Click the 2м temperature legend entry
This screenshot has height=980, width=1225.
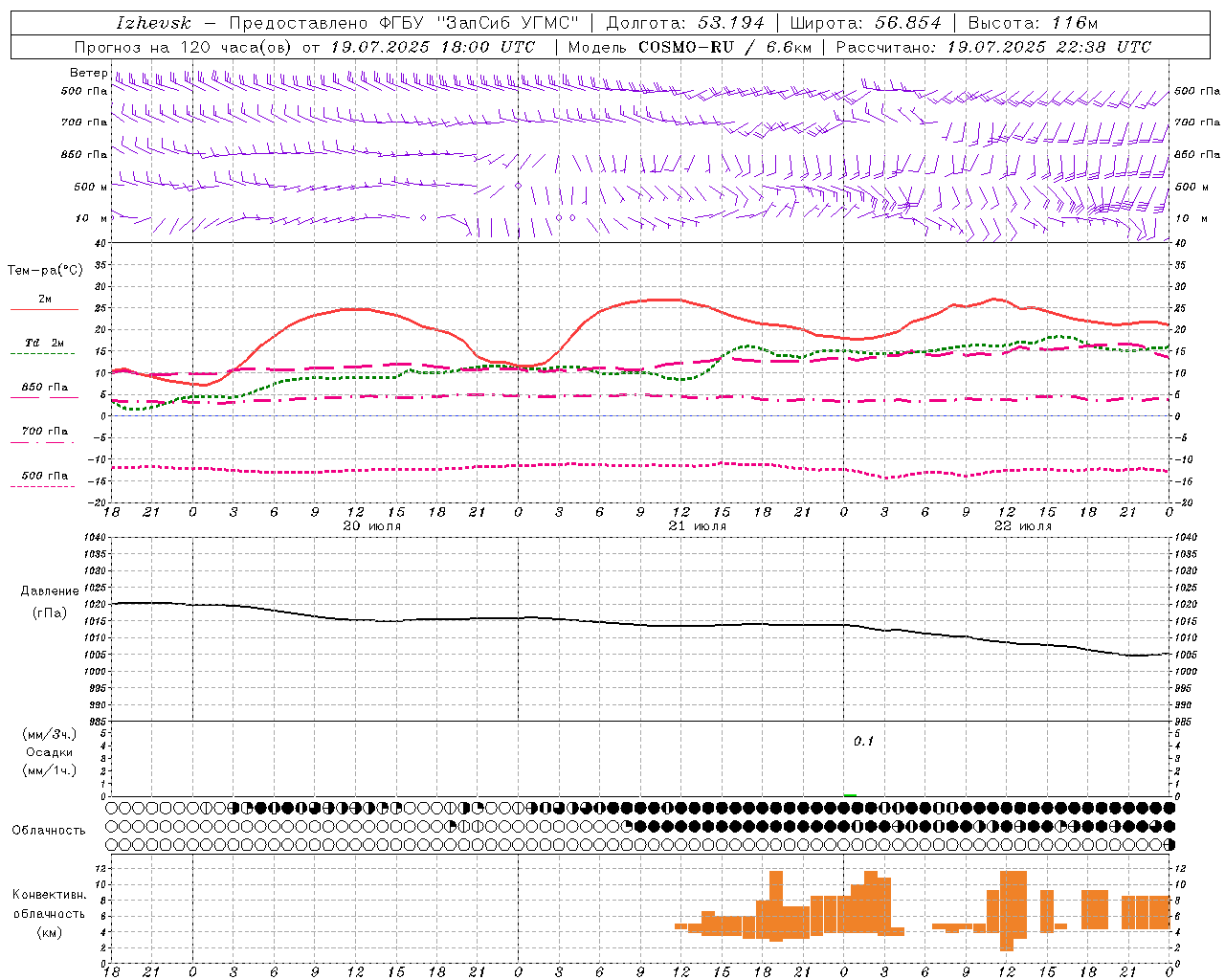tap(44, 300)
